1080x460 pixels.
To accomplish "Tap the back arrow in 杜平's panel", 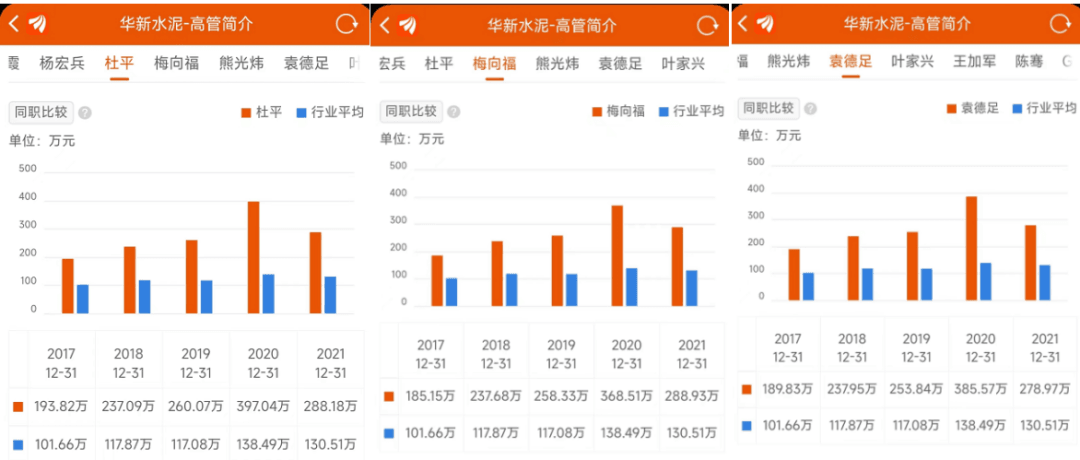I will (x=13, y=24).
